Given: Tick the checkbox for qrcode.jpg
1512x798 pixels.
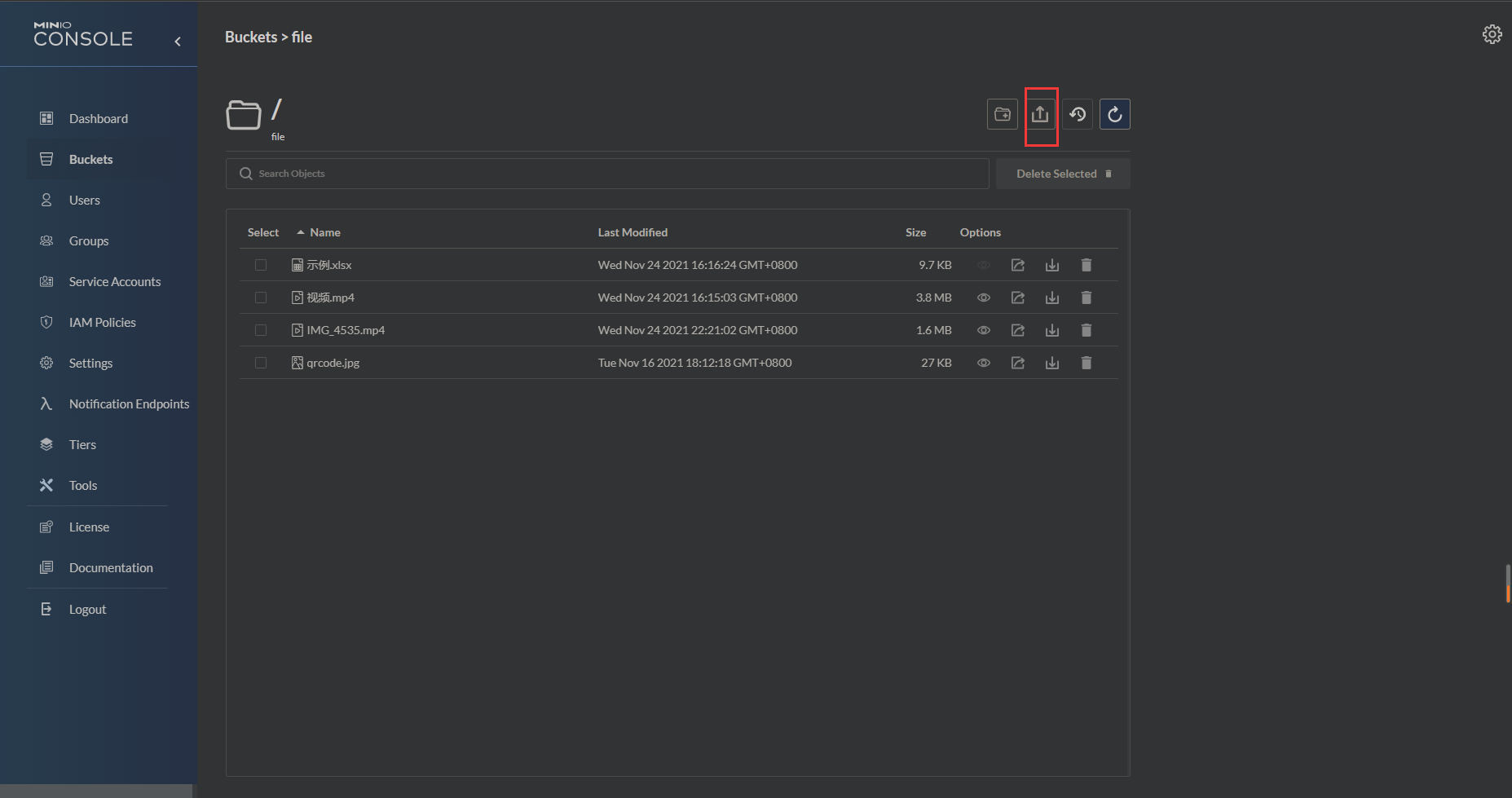Looking at the screenshot, I should (x=261, y=363).
